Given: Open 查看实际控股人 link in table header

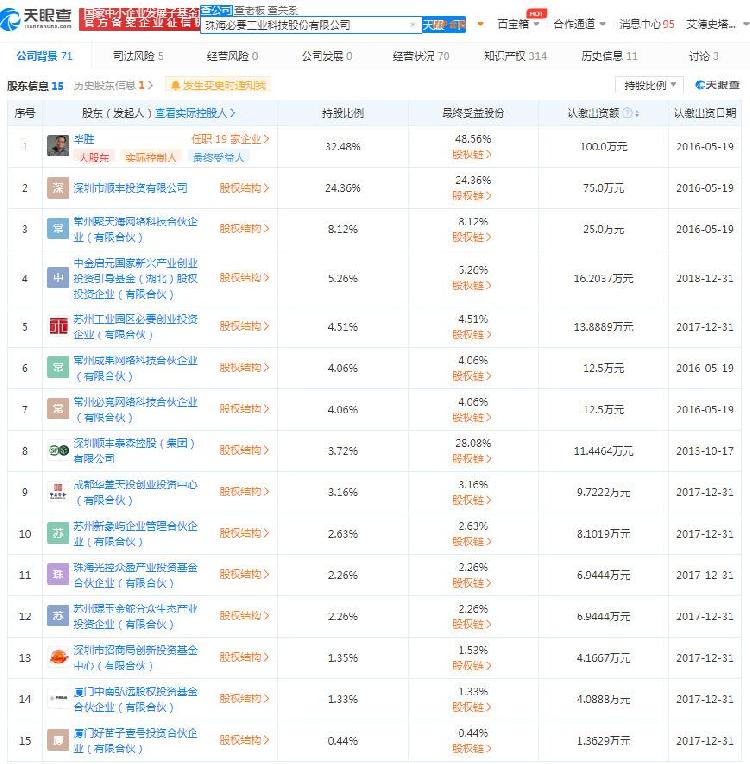Looking at the screenshot, I should 194,113.
